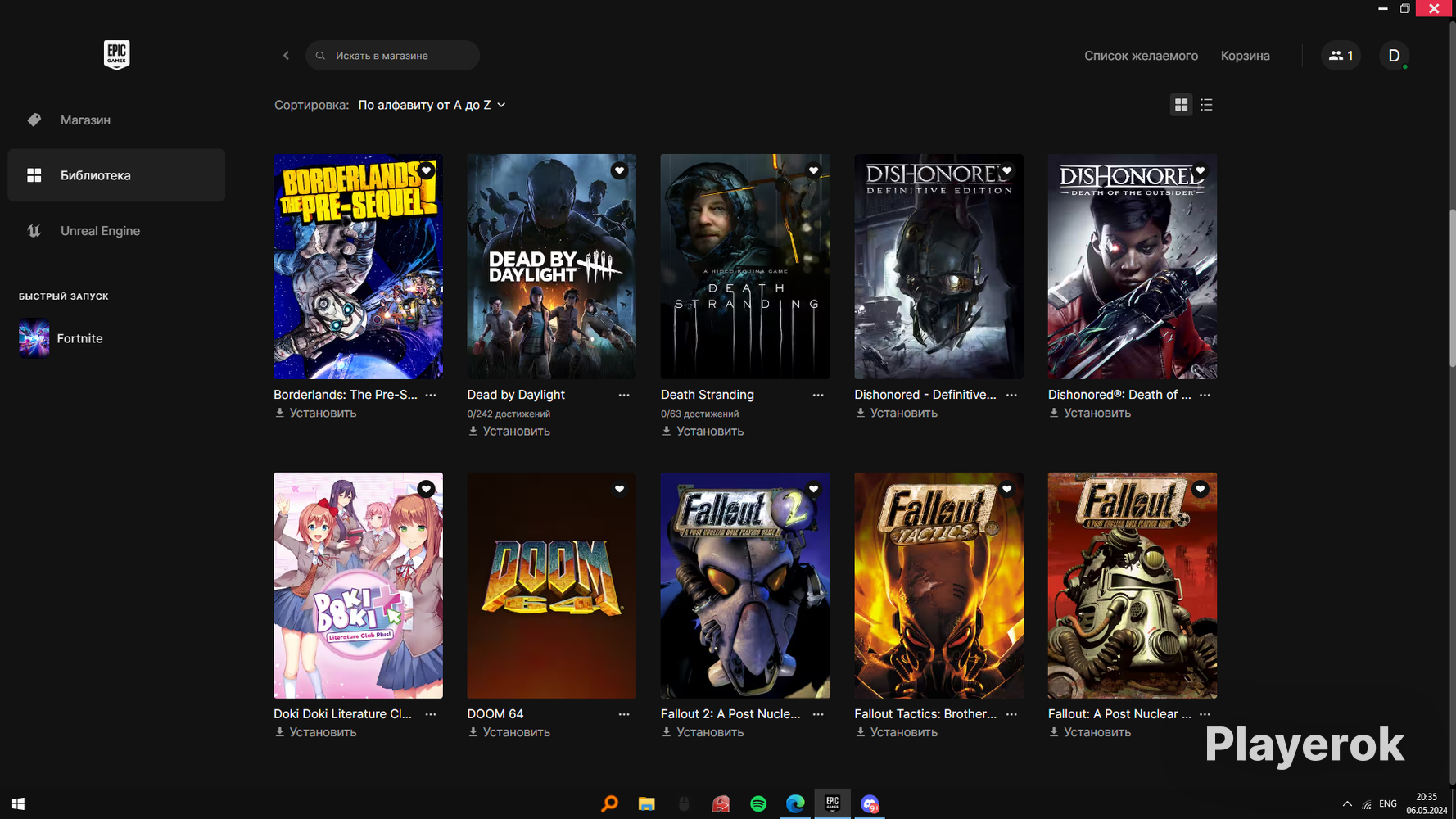1456x819 pixels.
Task: Go back using the back arrow
Action: pos(286,56)
